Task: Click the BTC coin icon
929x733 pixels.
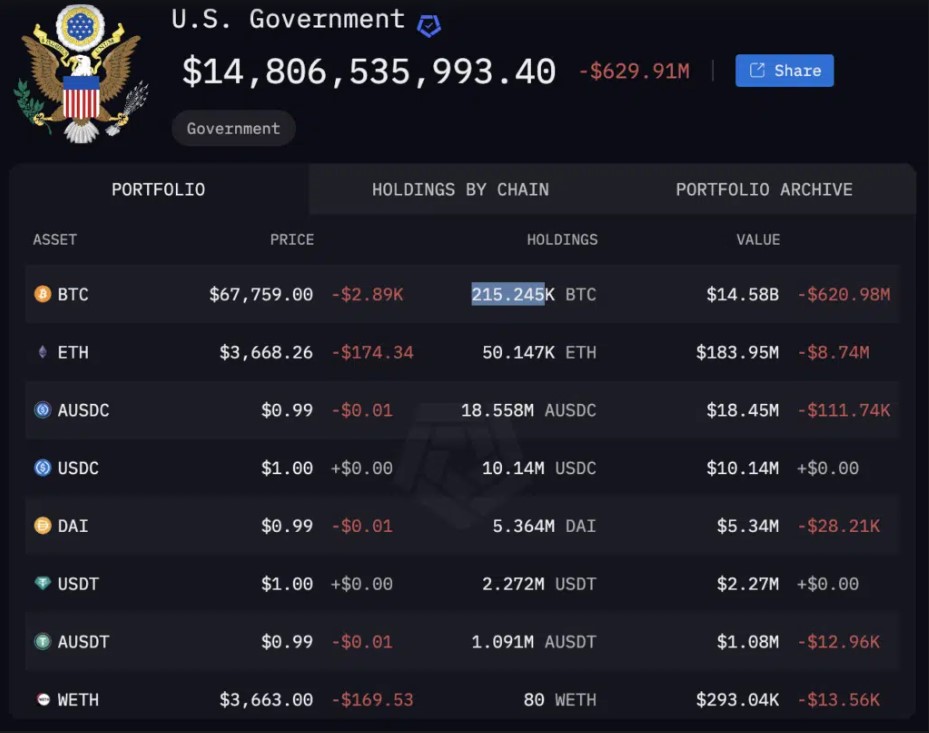Action: [42, 294]
